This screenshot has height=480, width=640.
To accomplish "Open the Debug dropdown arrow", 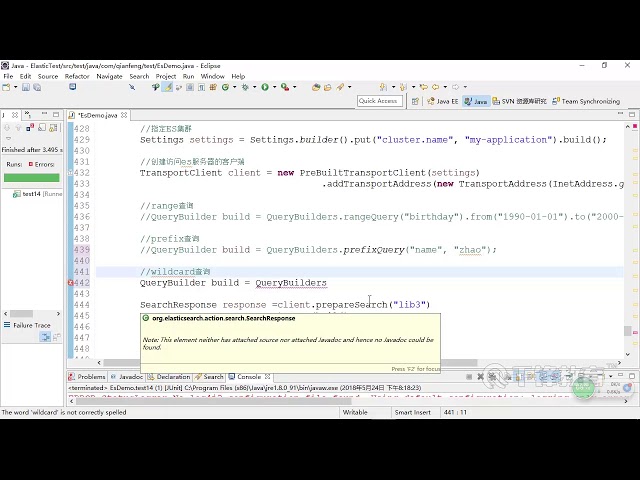I will click(x=254, y=87).
